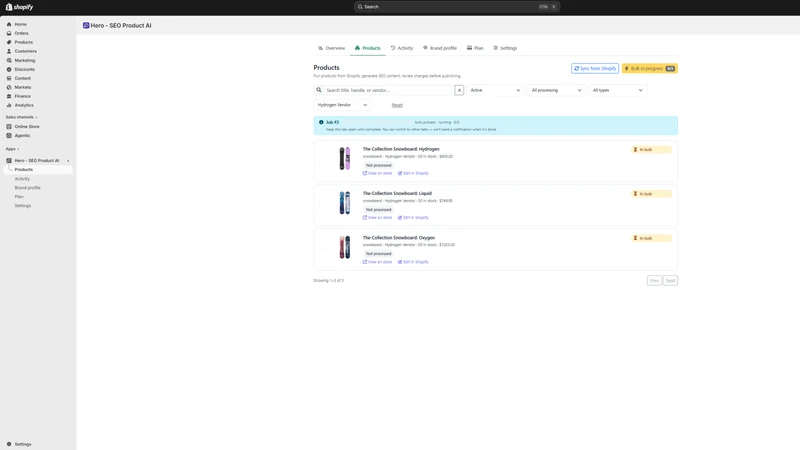
Task: Clear the product search with X button
Action: point(459,90)
